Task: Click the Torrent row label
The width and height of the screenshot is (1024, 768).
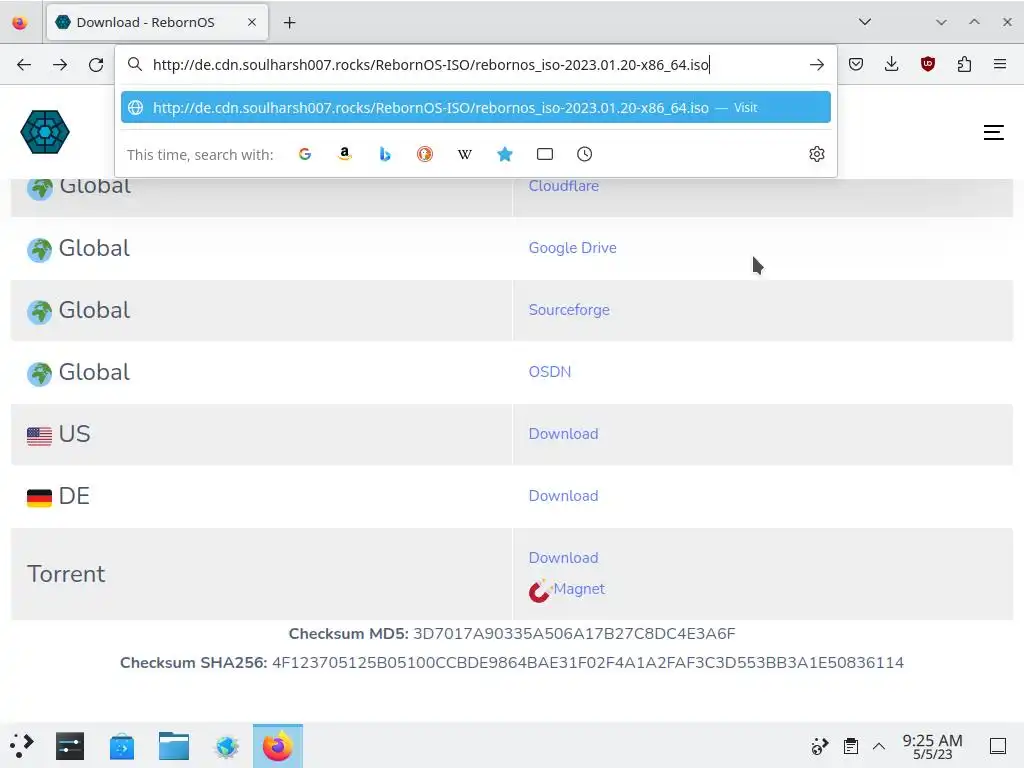Action: pyautogui.click(x=66, y=574)
